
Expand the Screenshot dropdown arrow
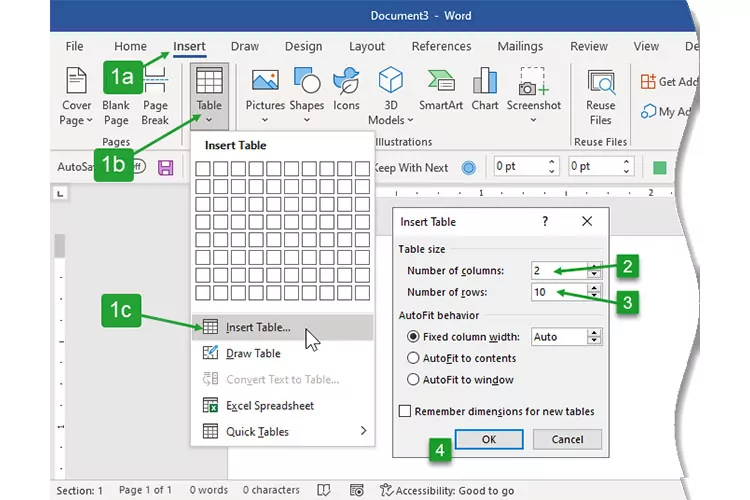533,120
